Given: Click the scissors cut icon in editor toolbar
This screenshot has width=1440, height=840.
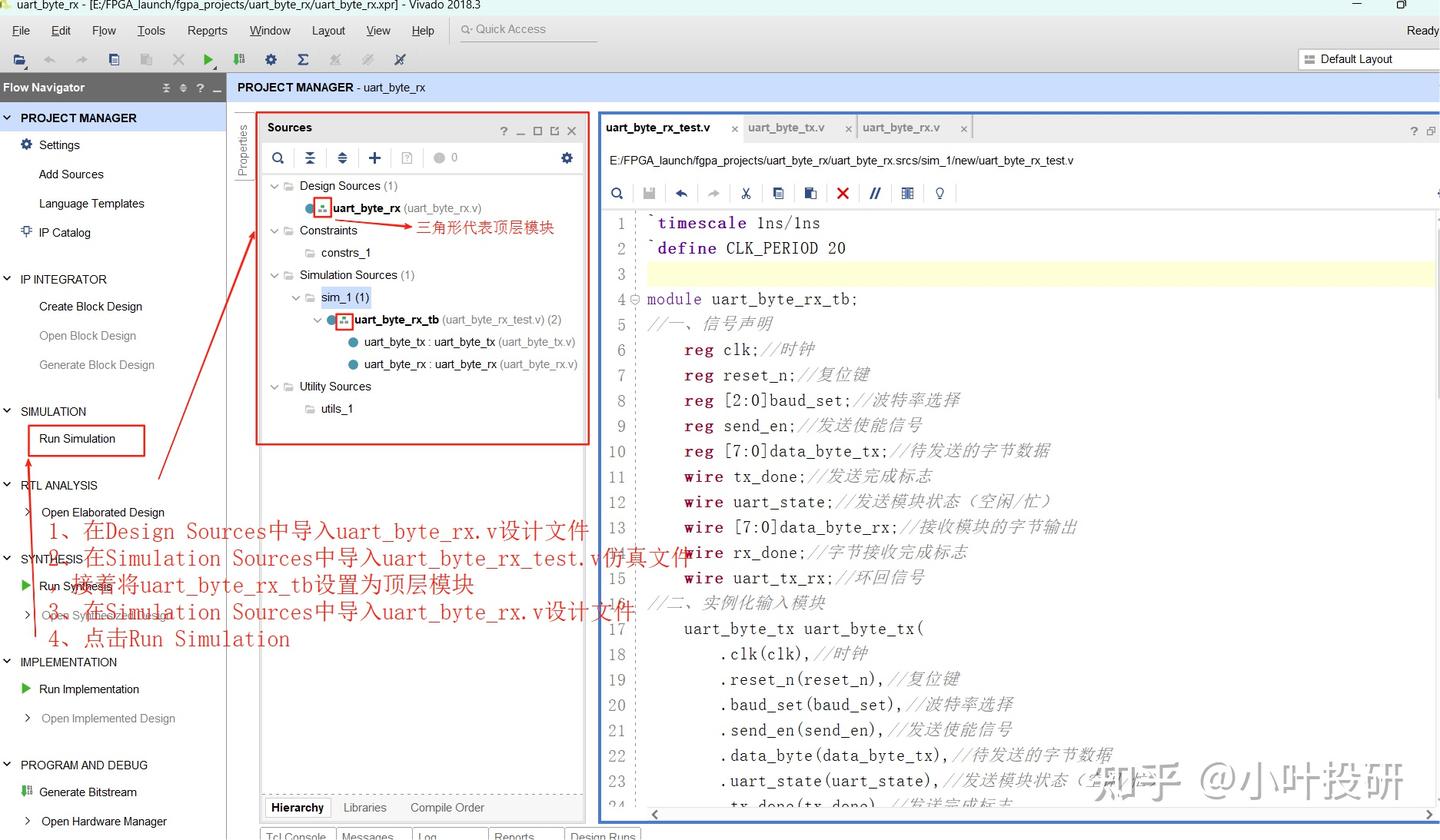Looking at the screenshot, I should [747, 193].
